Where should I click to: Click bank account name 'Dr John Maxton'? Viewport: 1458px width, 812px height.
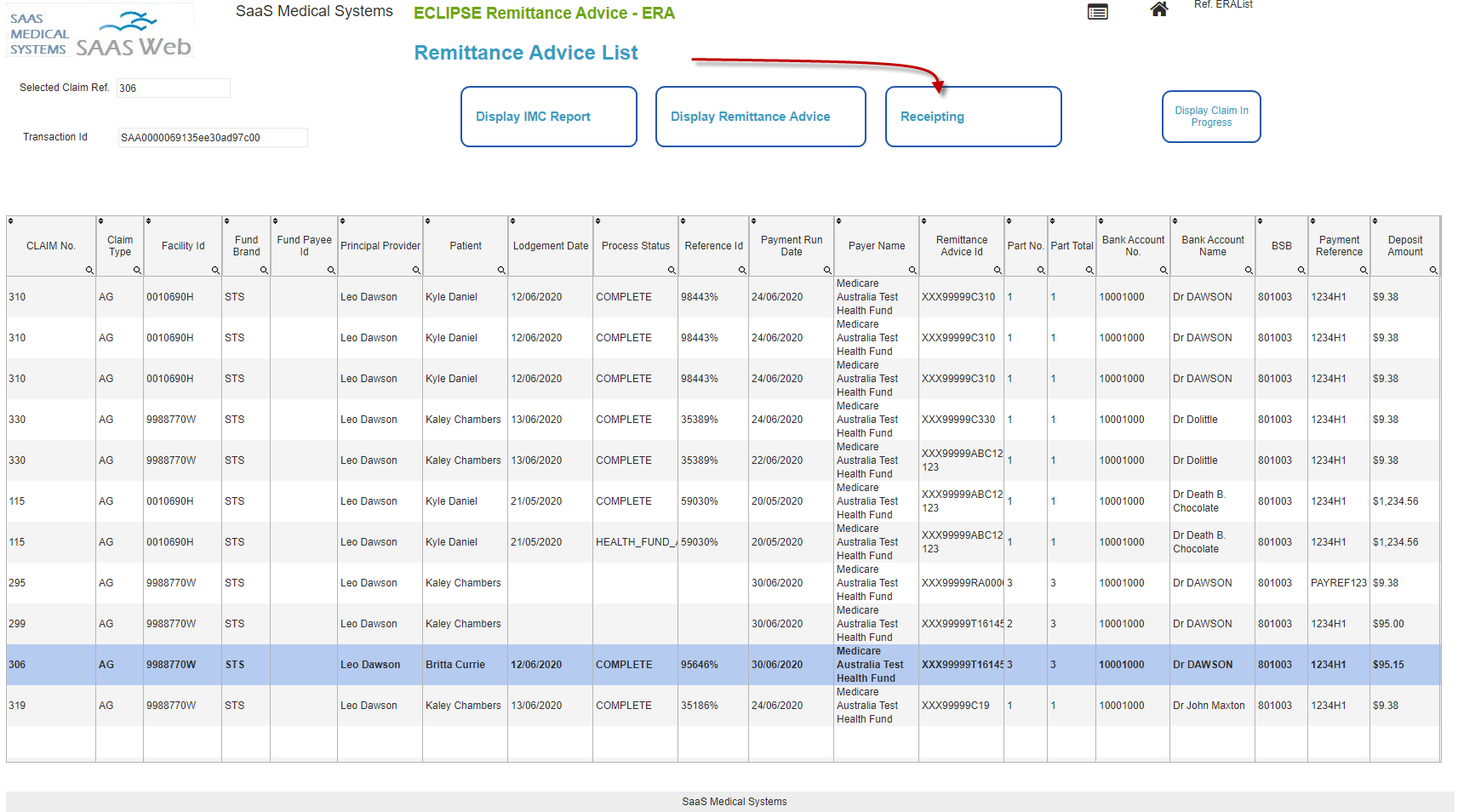coord(1209,706)
